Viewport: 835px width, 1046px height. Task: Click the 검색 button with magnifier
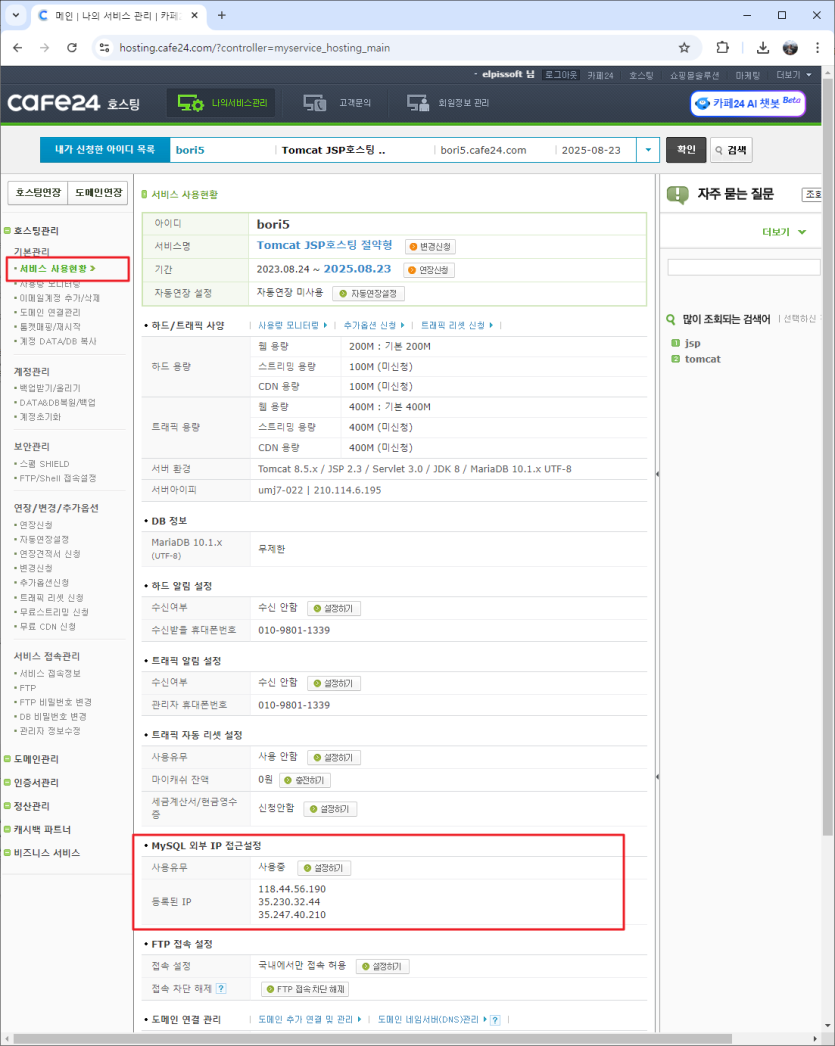731,150
